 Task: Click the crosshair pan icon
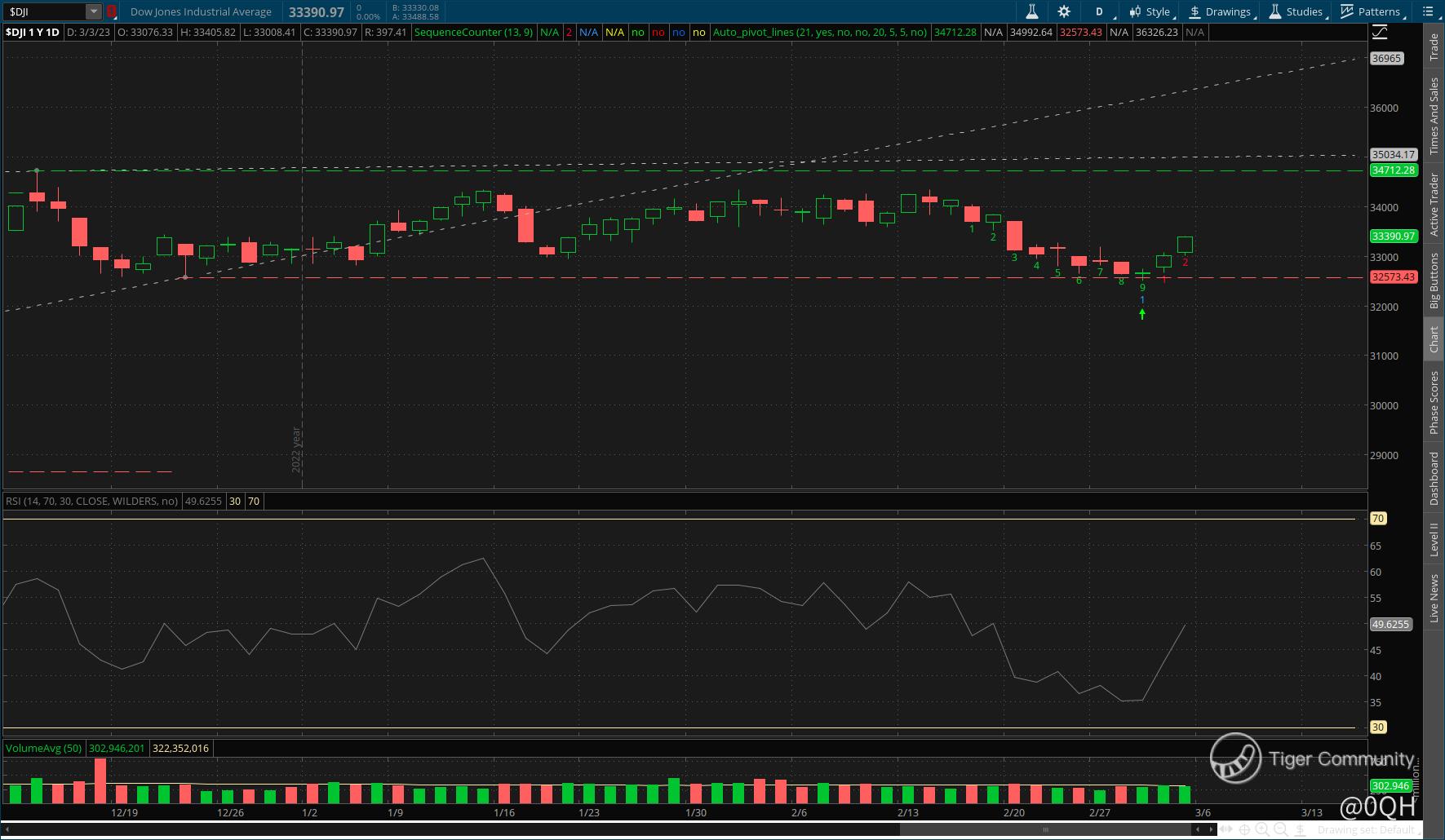tap(1244, 830)
